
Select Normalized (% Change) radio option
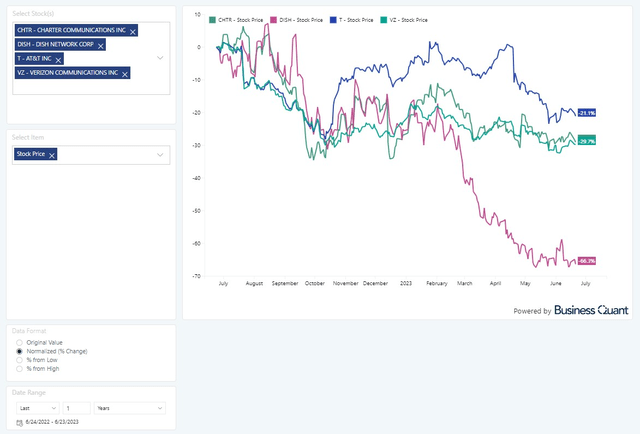(x=19, y=351)
